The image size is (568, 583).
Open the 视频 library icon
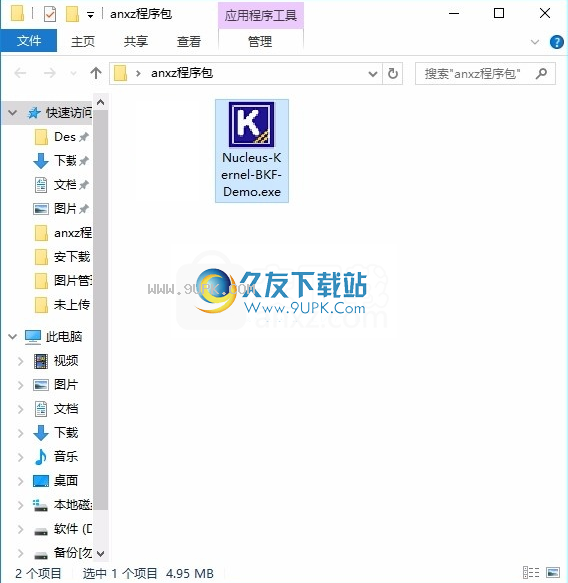(41, 361)
